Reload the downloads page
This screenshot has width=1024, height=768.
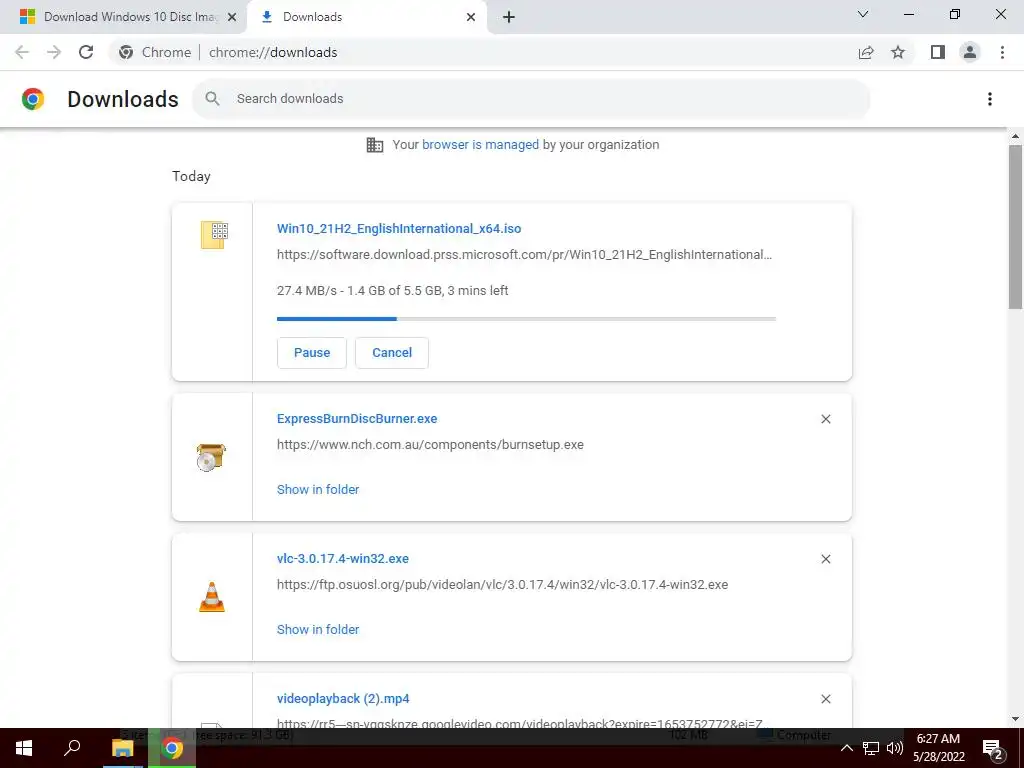[x=86, y=52]
